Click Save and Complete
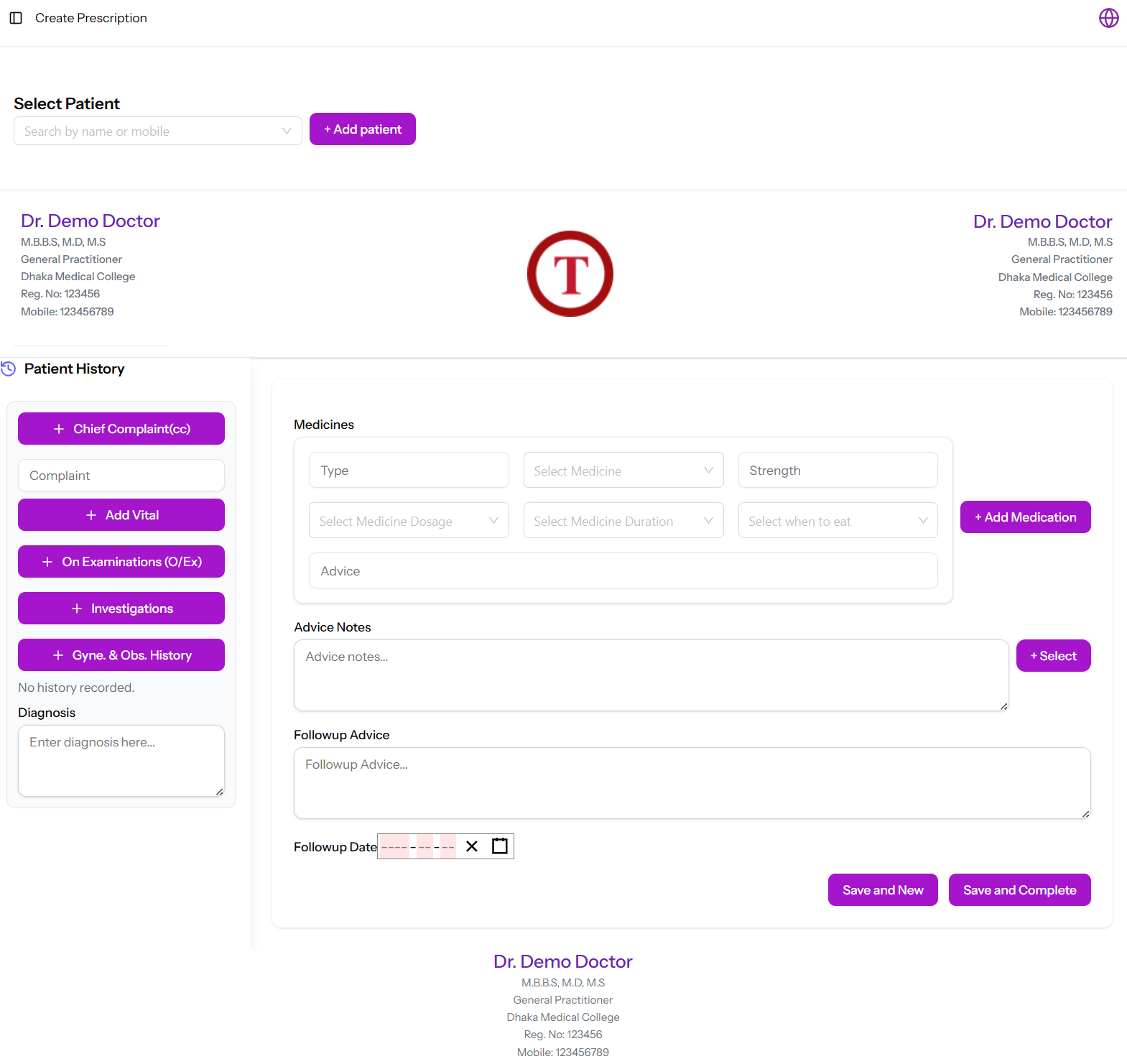 pyautogui.click(x=1019, y=890)
